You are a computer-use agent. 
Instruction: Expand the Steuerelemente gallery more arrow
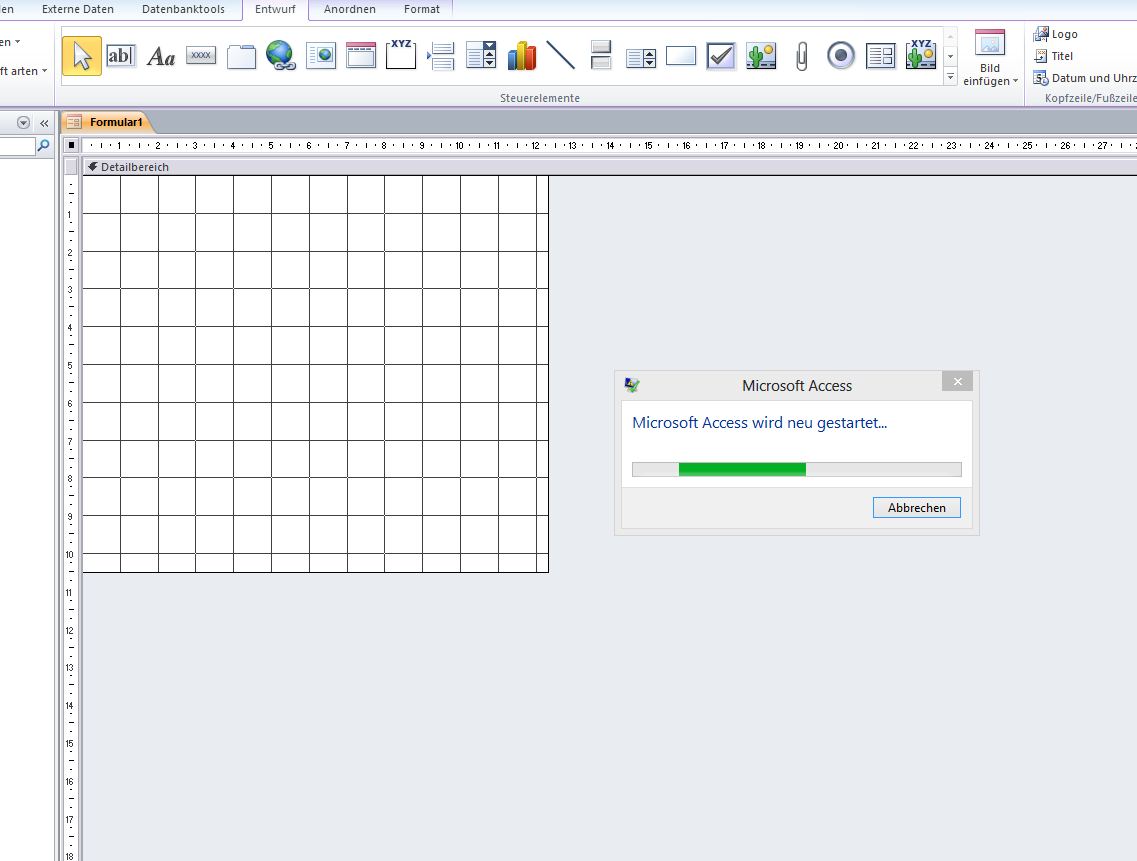coord(951,76)
